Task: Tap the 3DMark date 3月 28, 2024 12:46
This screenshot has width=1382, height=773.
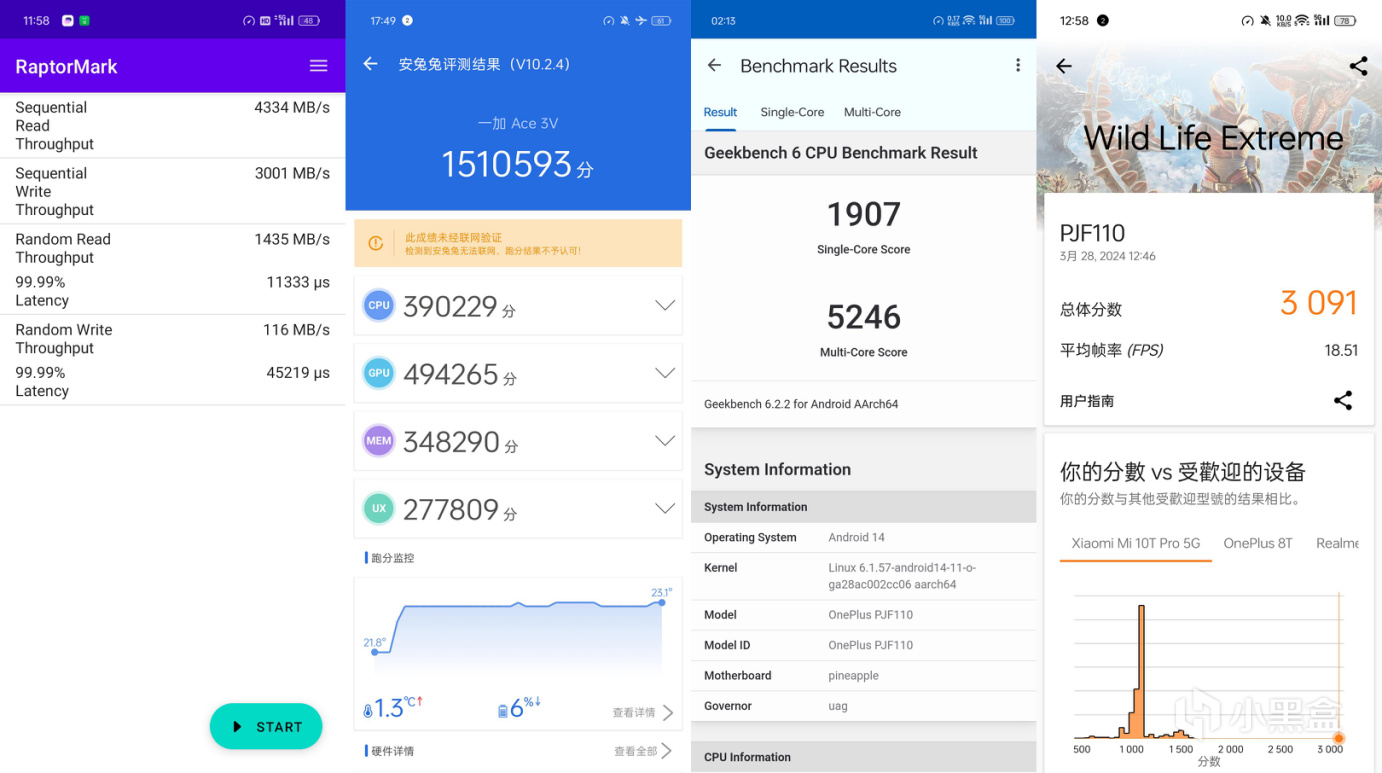Action: click(x=1108, y=256)
